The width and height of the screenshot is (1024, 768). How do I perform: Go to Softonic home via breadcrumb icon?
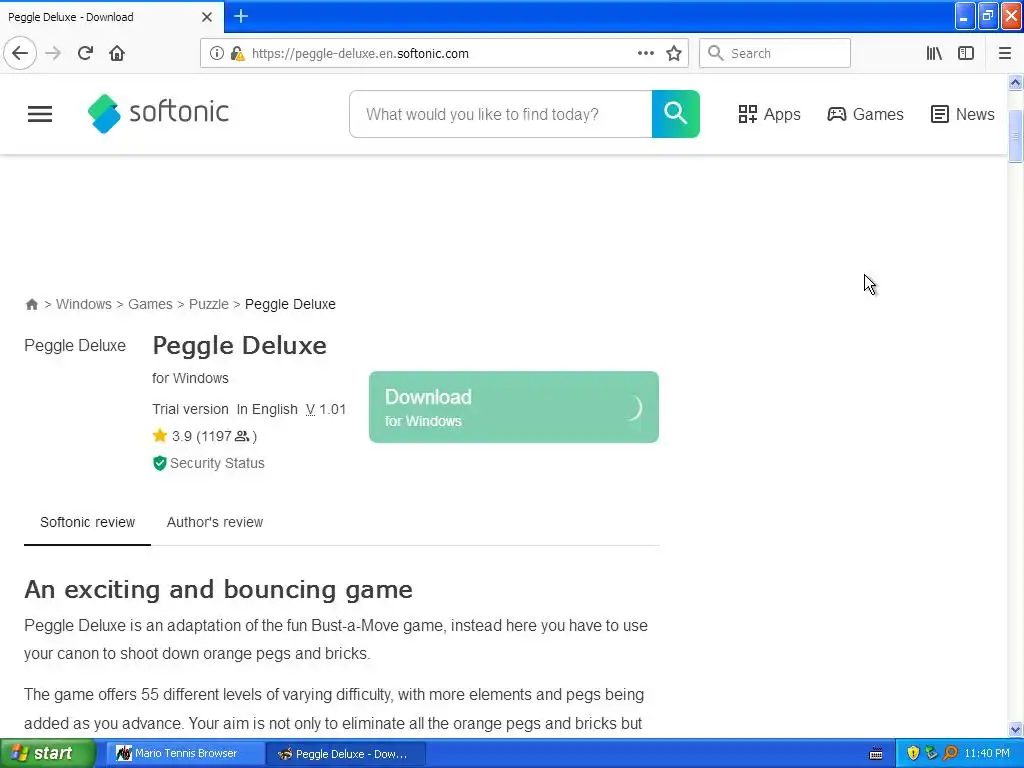[31, 304]
